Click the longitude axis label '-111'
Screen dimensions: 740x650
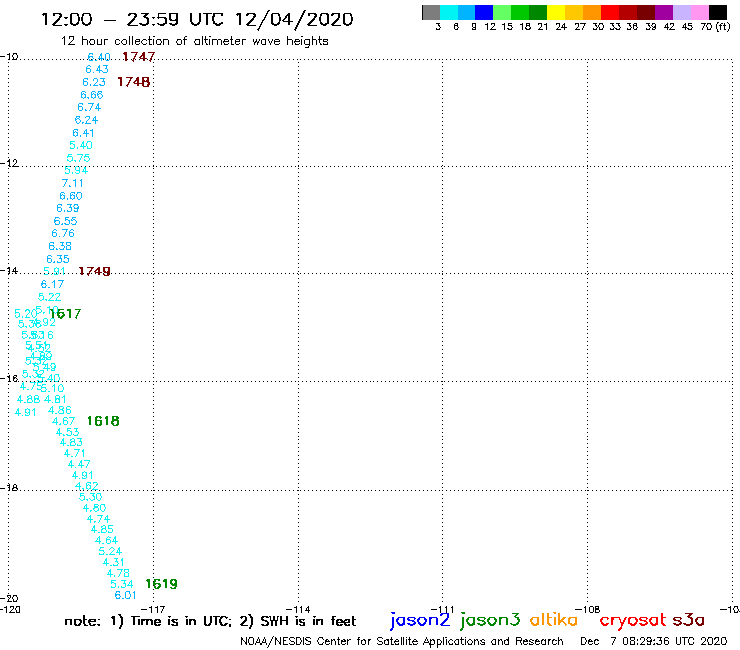click(x=442, y=610)
